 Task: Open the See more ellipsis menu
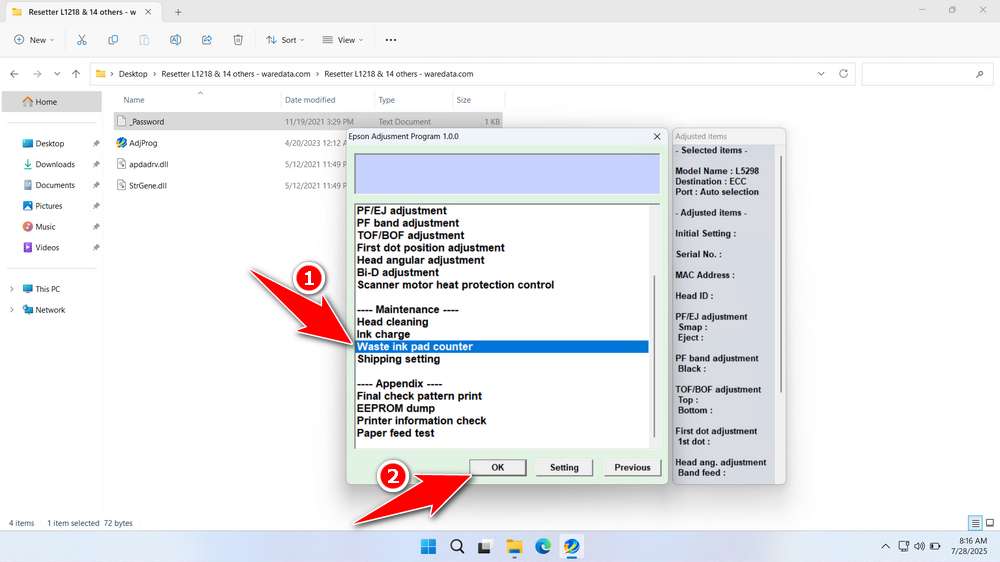pyautogui.click(x=391, y=40)
